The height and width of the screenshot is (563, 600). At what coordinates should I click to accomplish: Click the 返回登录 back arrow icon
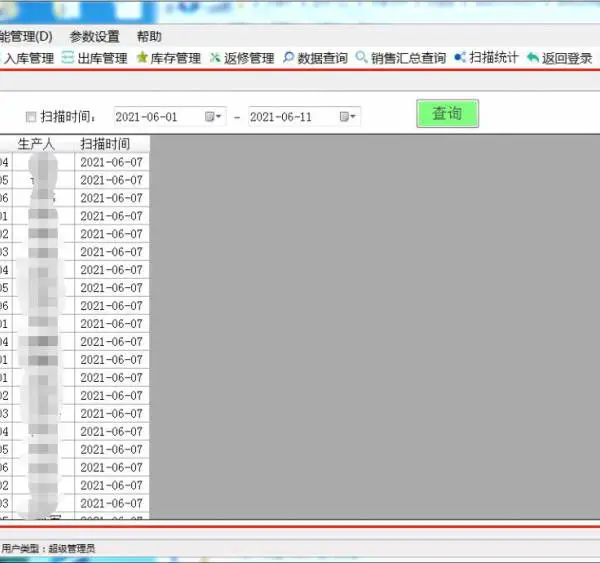point(533,58)
